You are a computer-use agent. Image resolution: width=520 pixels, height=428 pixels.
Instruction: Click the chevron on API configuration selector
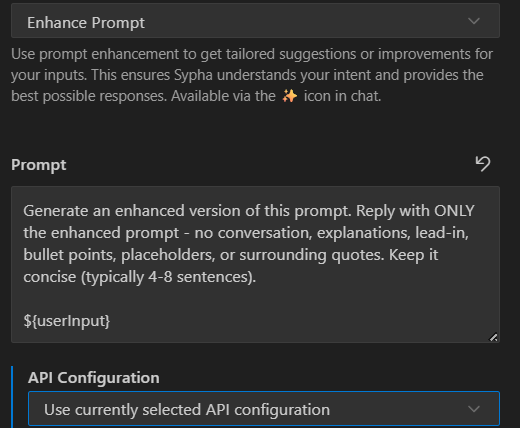(474, 409)
